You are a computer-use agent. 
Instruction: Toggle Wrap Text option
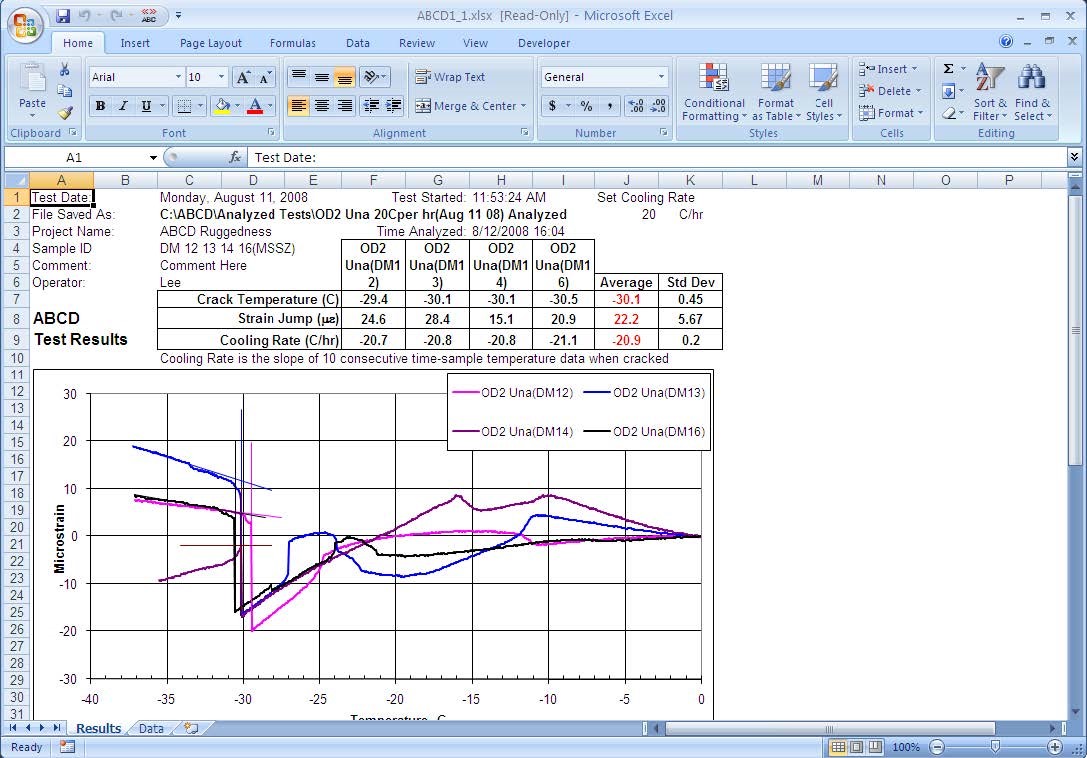pyautogui.click(x=450, y=77)
